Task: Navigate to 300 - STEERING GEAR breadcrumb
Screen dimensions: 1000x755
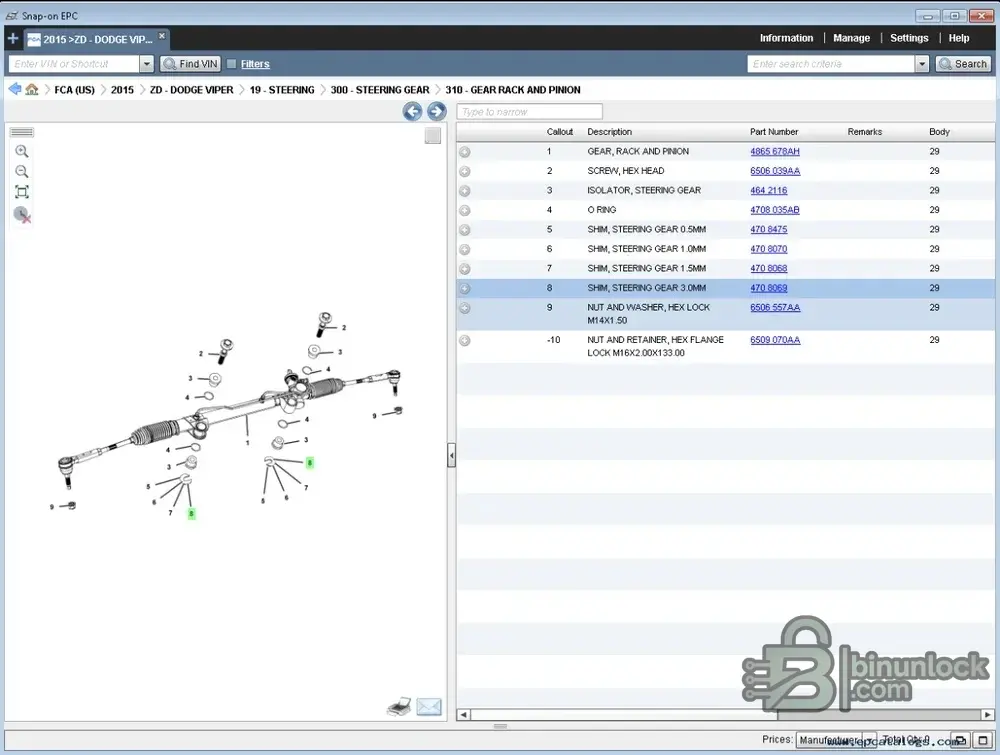Action: 380,90
